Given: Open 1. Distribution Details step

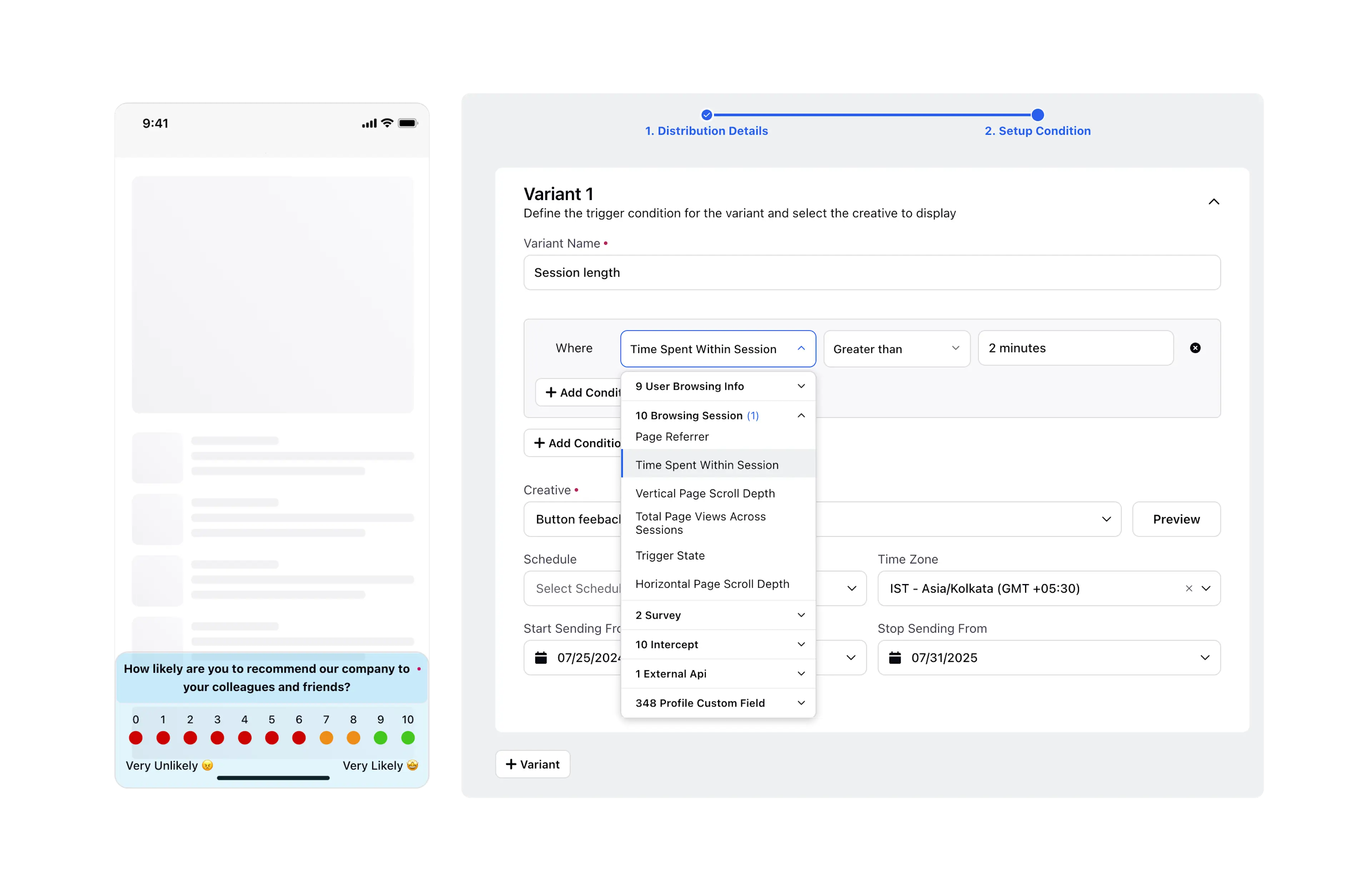Looking at the screenshot, I should [706, 131].
